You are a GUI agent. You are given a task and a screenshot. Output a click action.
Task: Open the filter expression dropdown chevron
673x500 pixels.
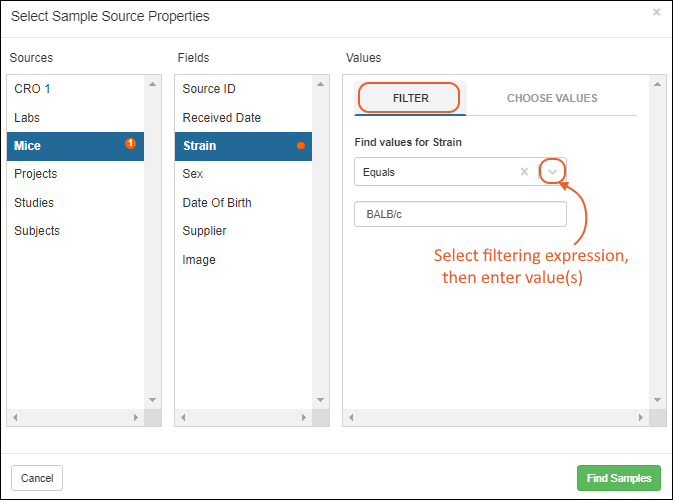click(552, 172)
